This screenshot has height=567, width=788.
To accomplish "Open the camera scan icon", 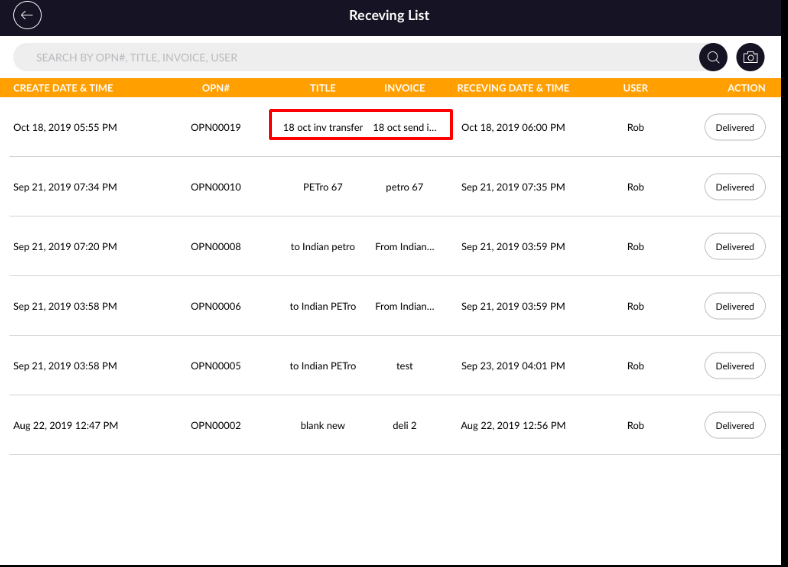I will tap(750, 57).
